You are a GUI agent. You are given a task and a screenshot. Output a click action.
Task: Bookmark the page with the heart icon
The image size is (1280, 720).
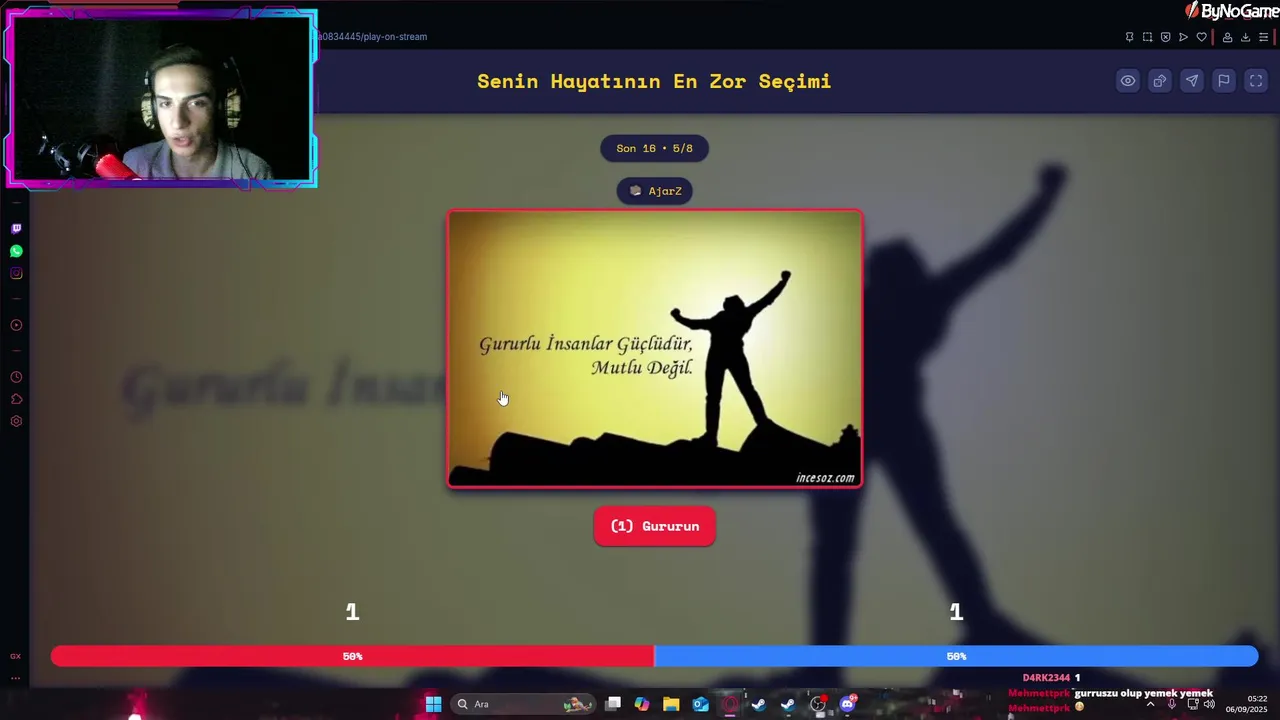pyautogui.click(x=1201, y=37)
